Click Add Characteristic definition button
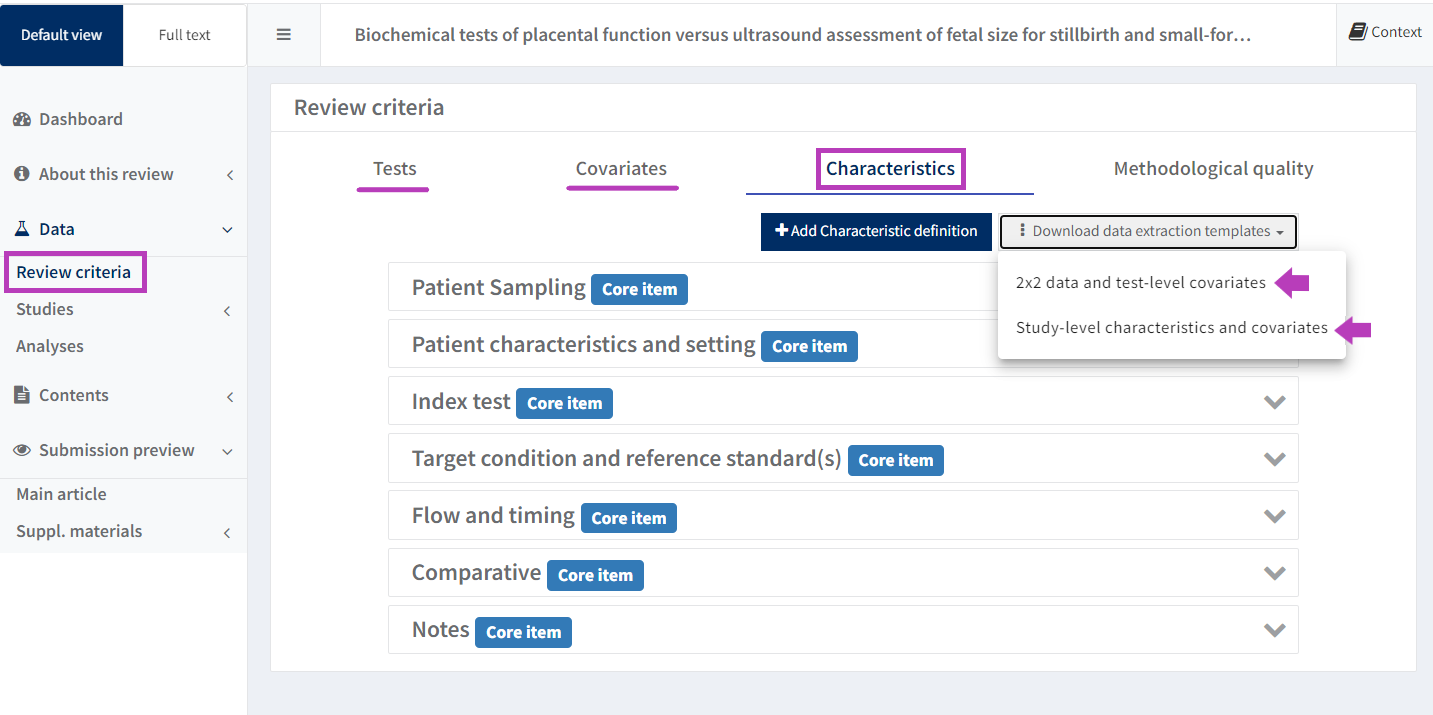This screenshot has width=1433, height=715. point(876,231)
